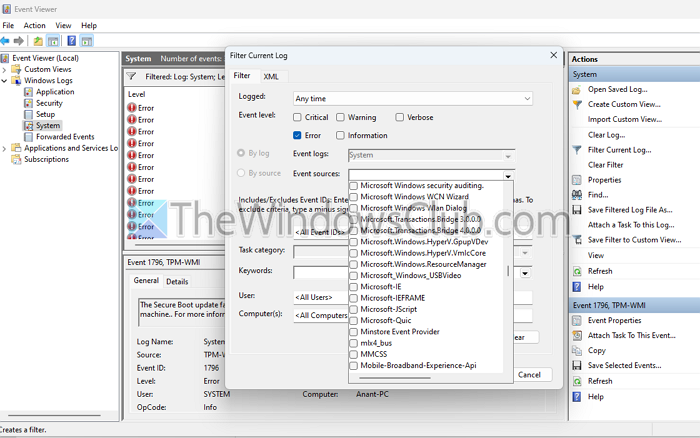Switch to the Details tab of event
Image resolution: width=700 pixels, height=438 pixels.
pyautogui.click(x=177, y=282)
